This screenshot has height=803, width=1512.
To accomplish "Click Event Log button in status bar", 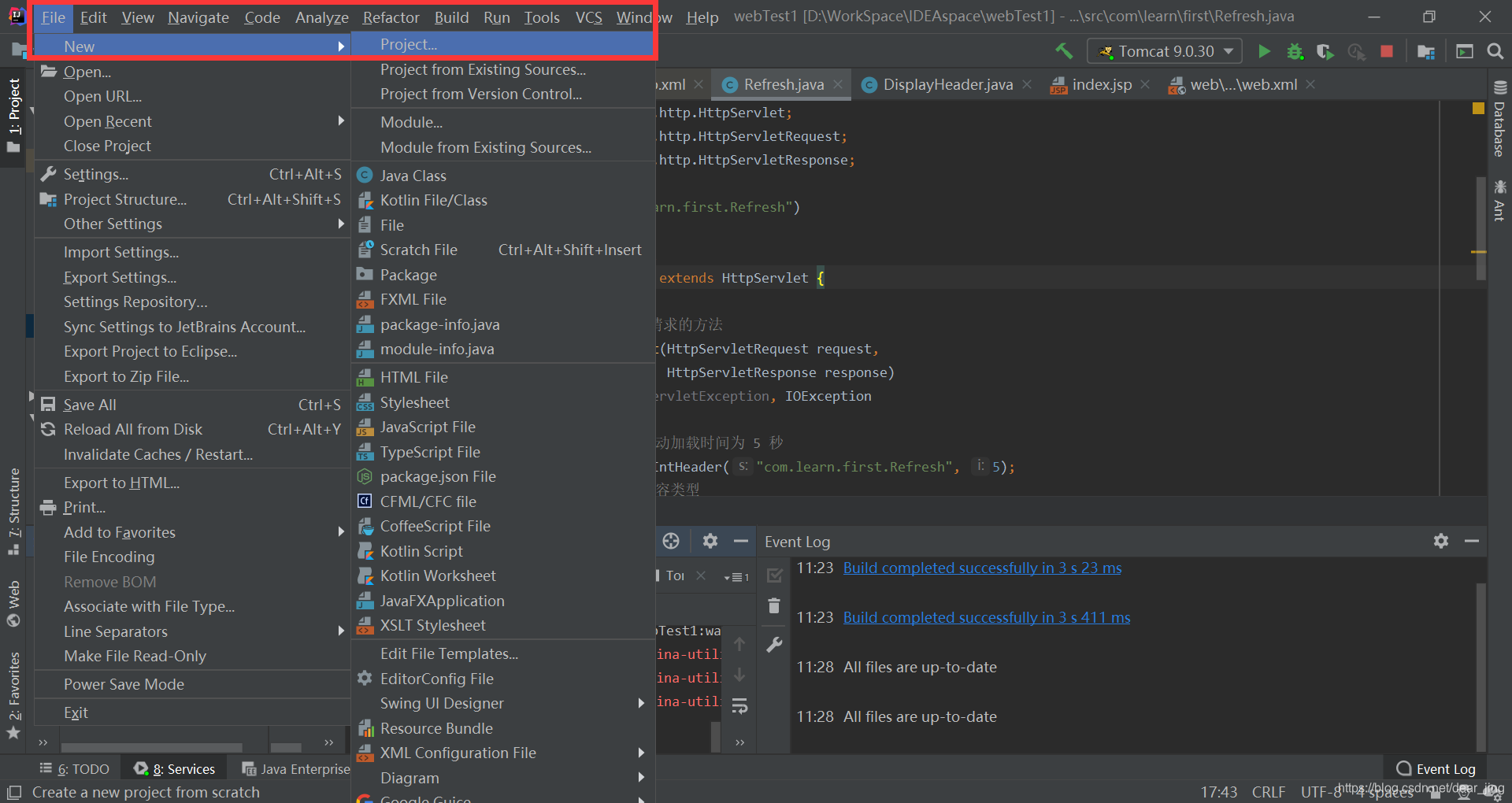I will point(1436,769).
